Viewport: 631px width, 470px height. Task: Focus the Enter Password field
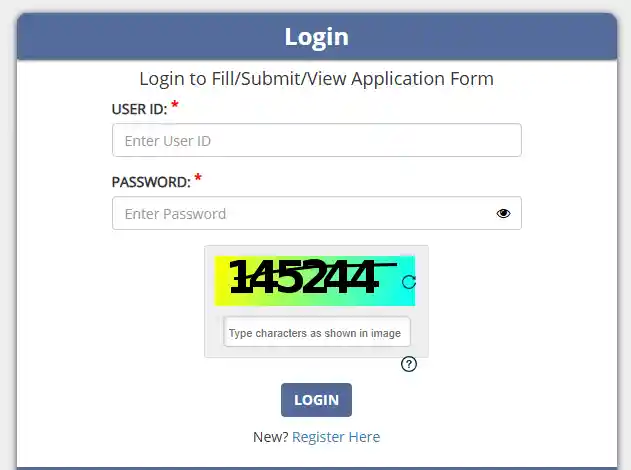pos(300,213)
